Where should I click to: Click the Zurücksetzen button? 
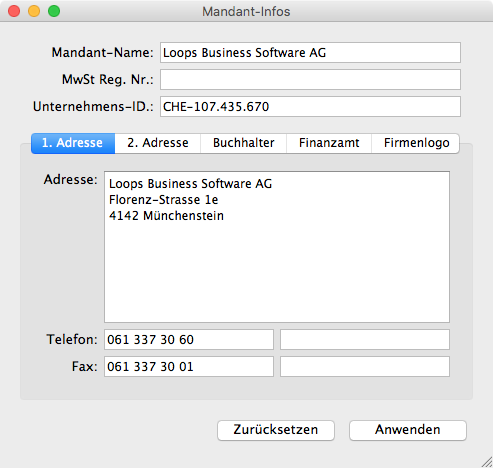(x=276, y=430)
